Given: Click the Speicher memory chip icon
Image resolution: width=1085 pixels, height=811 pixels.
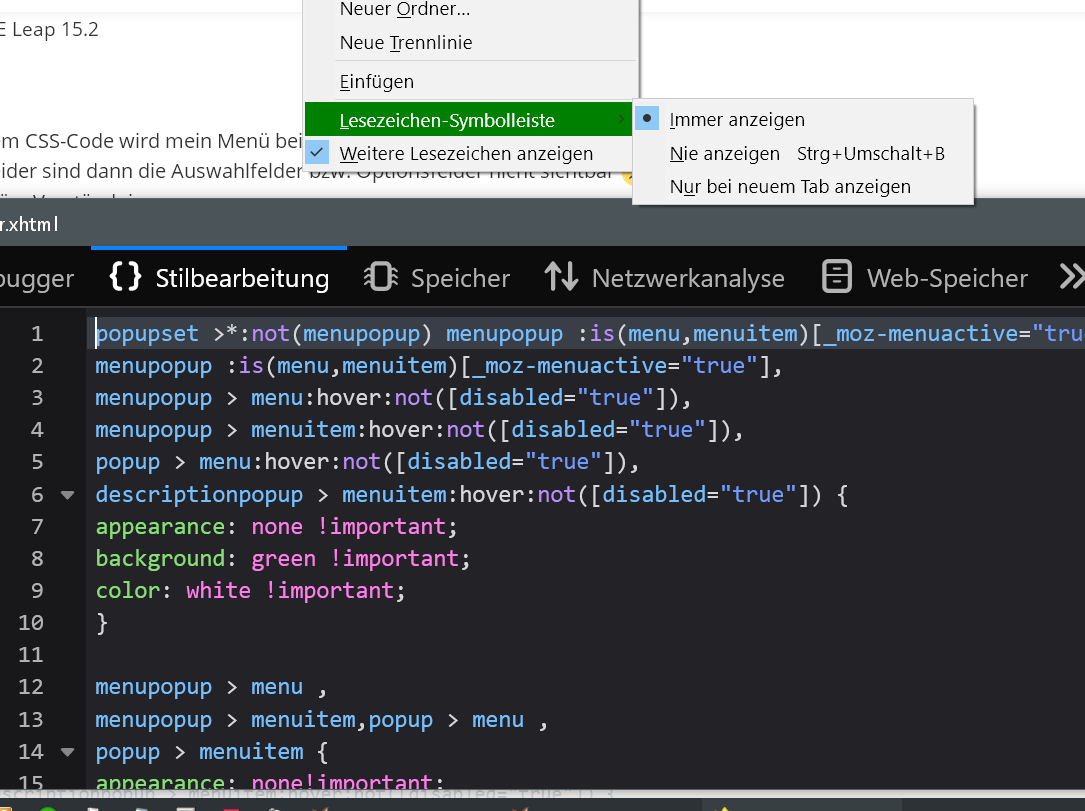Looking at the screenshot, I should pos(380,277).
